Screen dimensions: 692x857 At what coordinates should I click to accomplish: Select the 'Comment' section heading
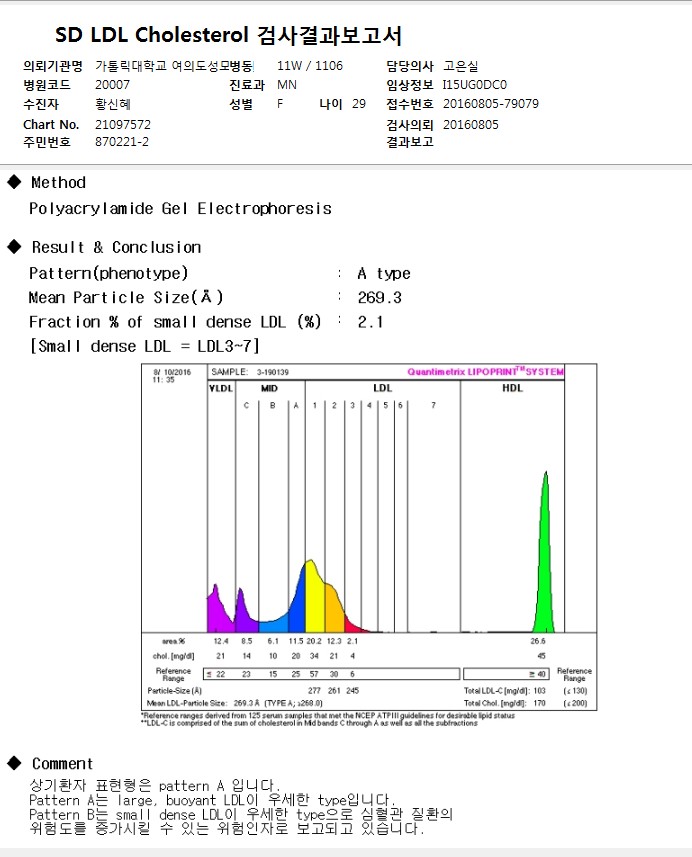62,764
